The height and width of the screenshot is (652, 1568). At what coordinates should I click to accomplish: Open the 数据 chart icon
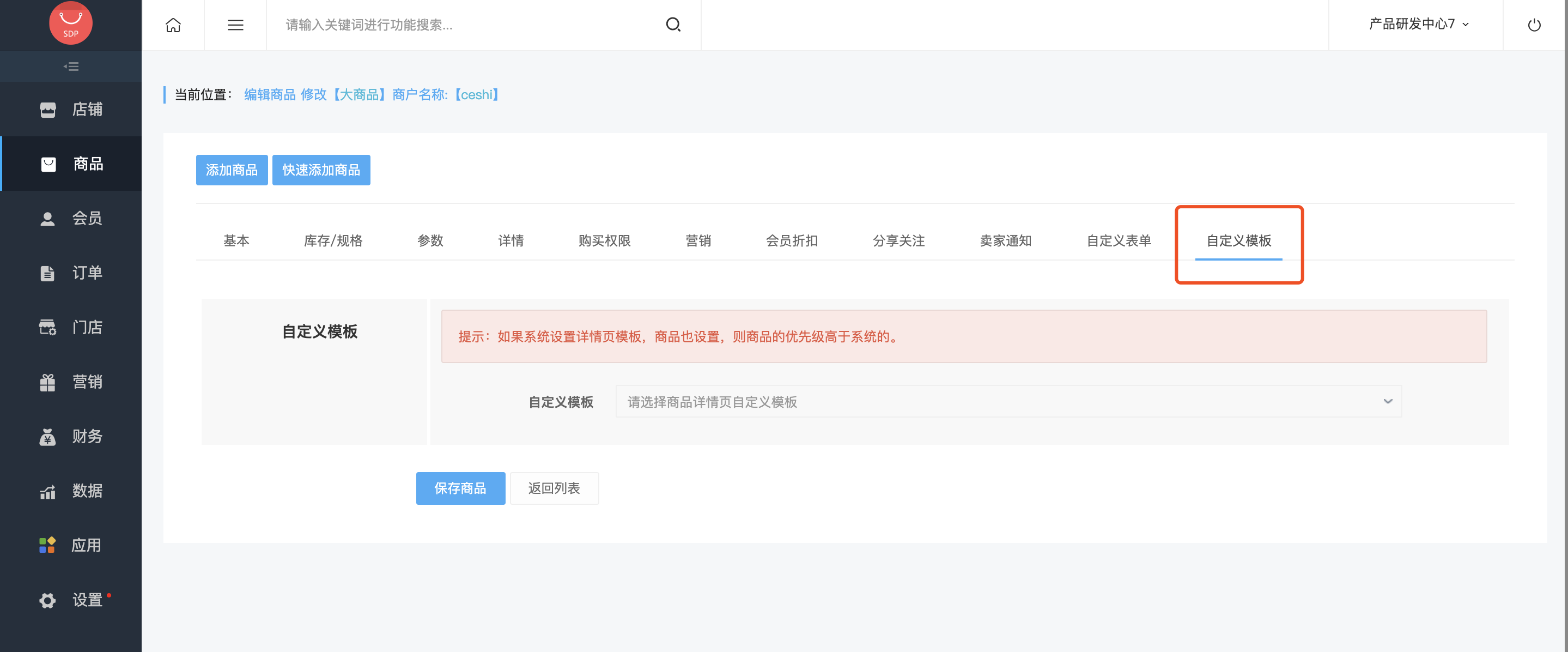[x=47, y=491]
